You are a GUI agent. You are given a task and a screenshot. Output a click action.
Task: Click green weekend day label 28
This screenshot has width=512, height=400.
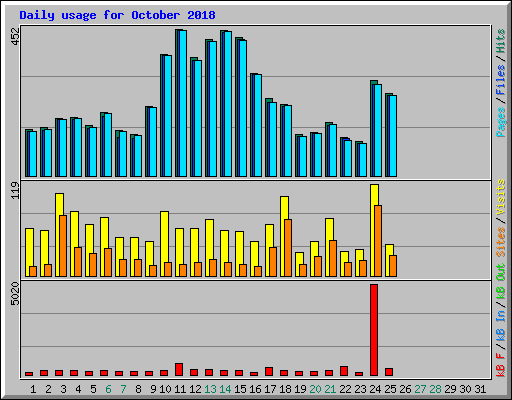[x=435, y=389]
